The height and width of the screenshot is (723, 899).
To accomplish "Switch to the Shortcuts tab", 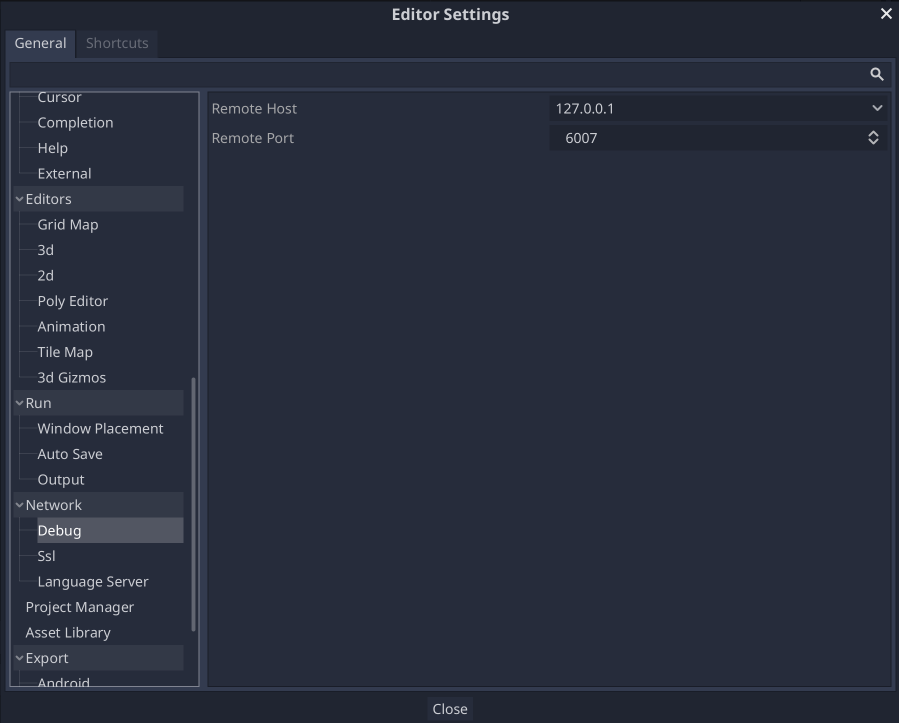I will pyautogui.click(x=116, y=43).
